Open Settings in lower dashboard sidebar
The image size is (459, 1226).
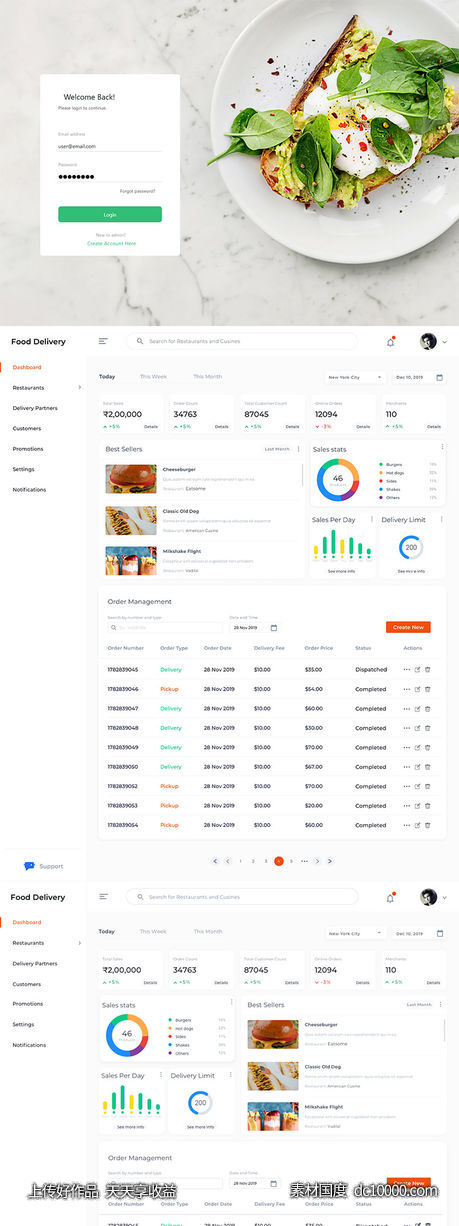tap(23, 1025)
